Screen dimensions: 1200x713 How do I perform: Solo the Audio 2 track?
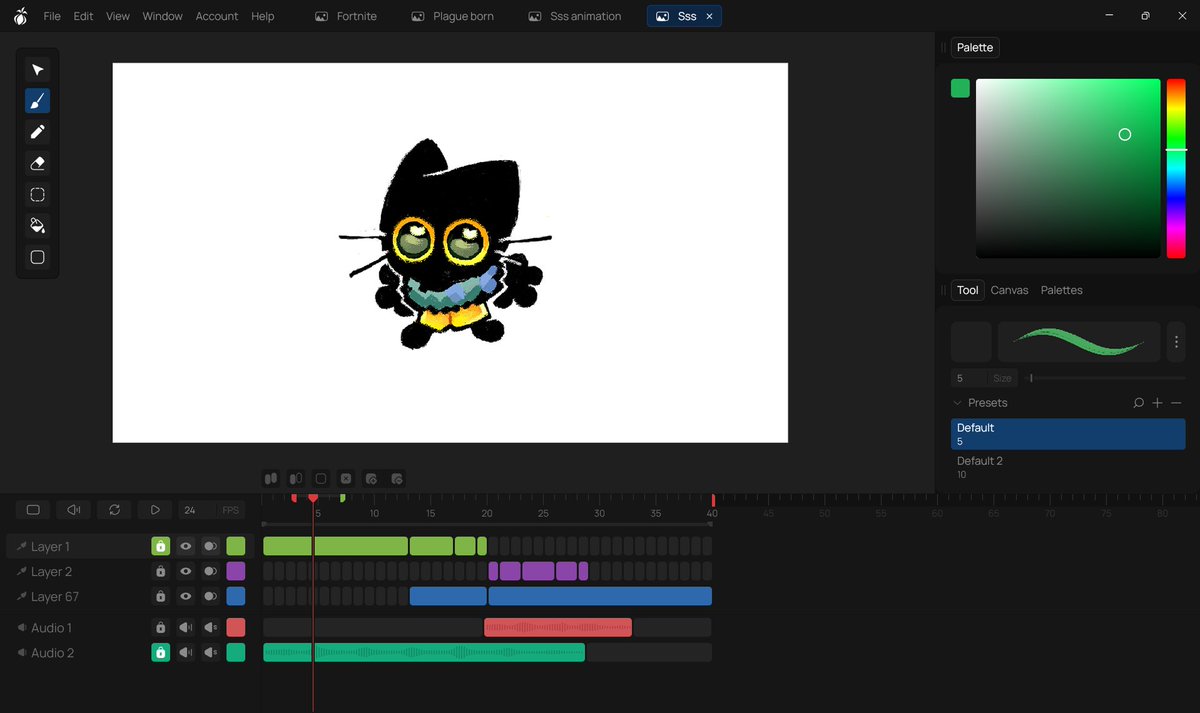(210, 653)
